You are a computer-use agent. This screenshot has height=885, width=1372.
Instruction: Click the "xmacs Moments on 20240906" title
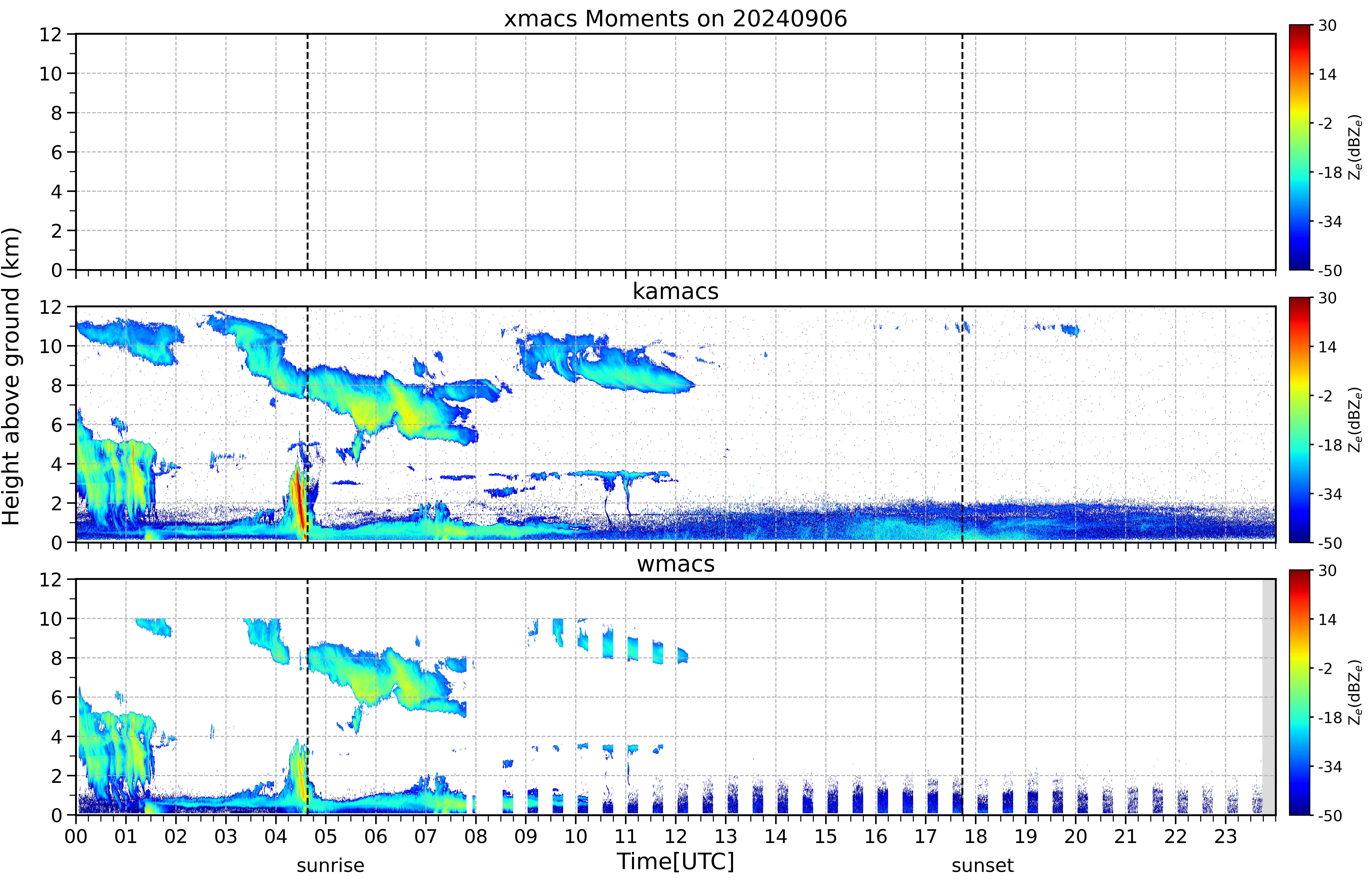point(675,18)
